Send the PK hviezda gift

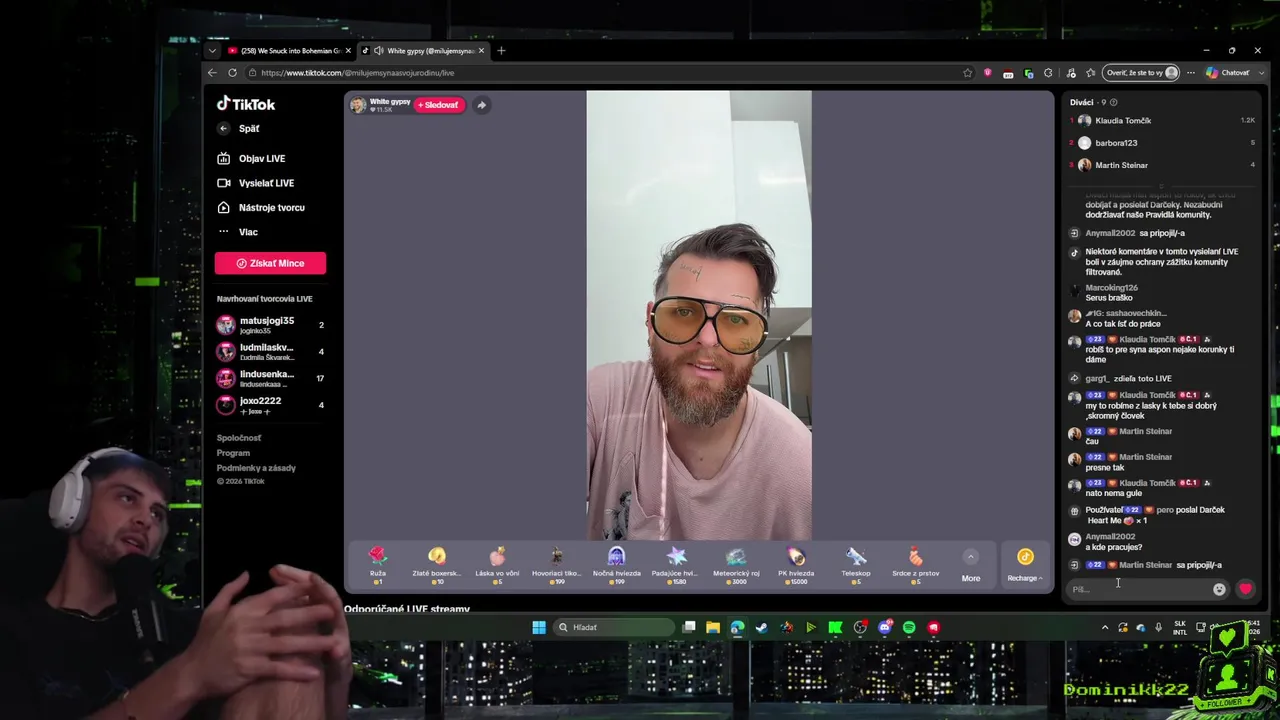796,565
